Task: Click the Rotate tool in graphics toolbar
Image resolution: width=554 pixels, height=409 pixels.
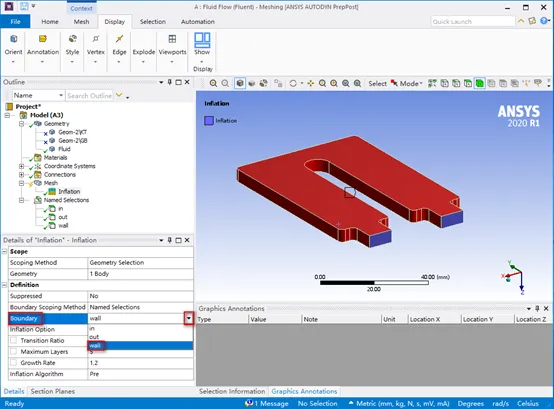Action: (293, 83)
